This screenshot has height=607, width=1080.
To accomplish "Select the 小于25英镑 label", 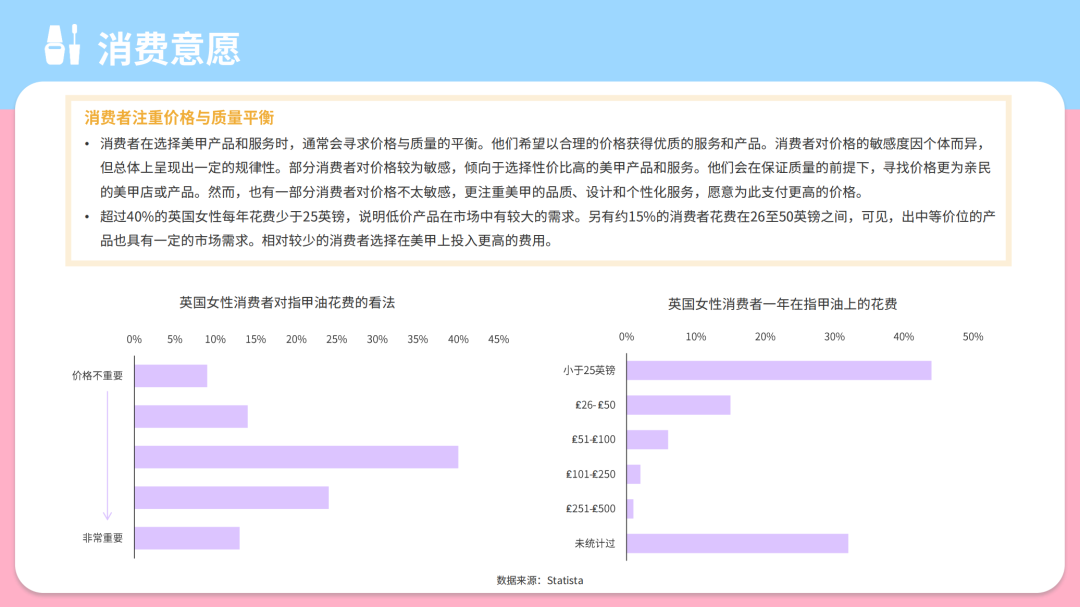I will tap(589, 370).
